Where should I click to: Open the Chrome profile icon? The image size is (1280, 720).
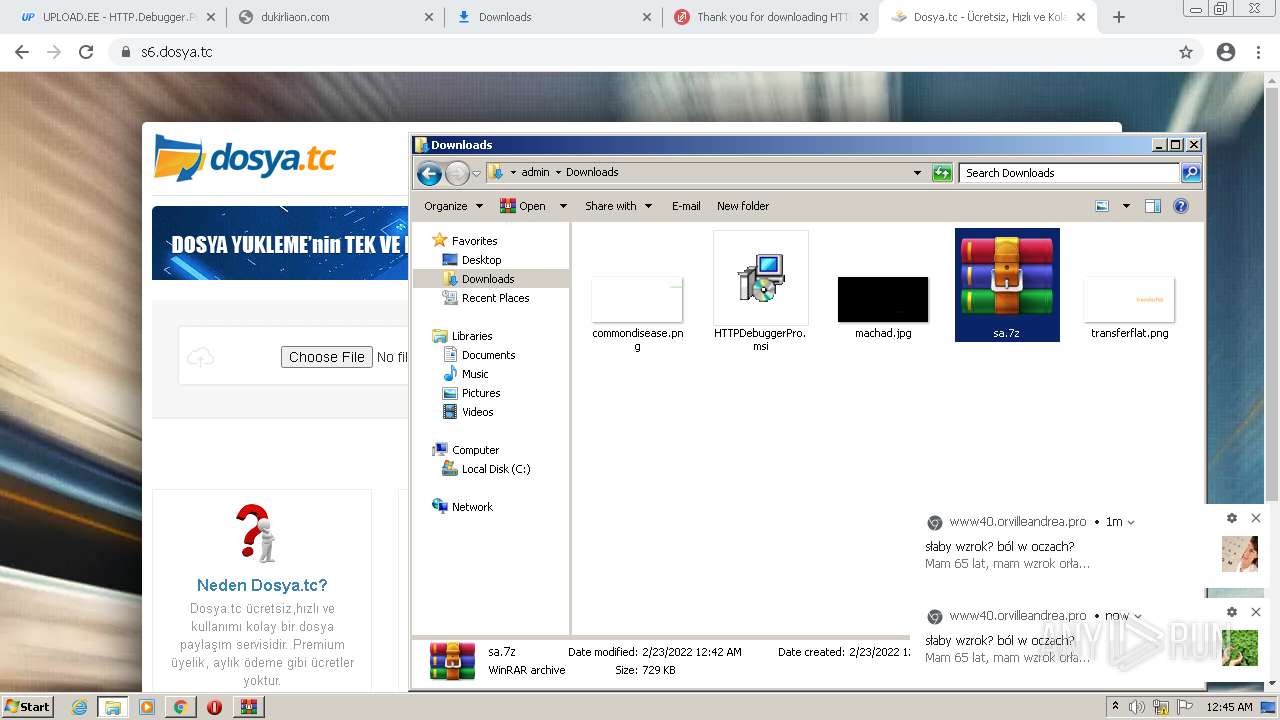[1226, 52]
